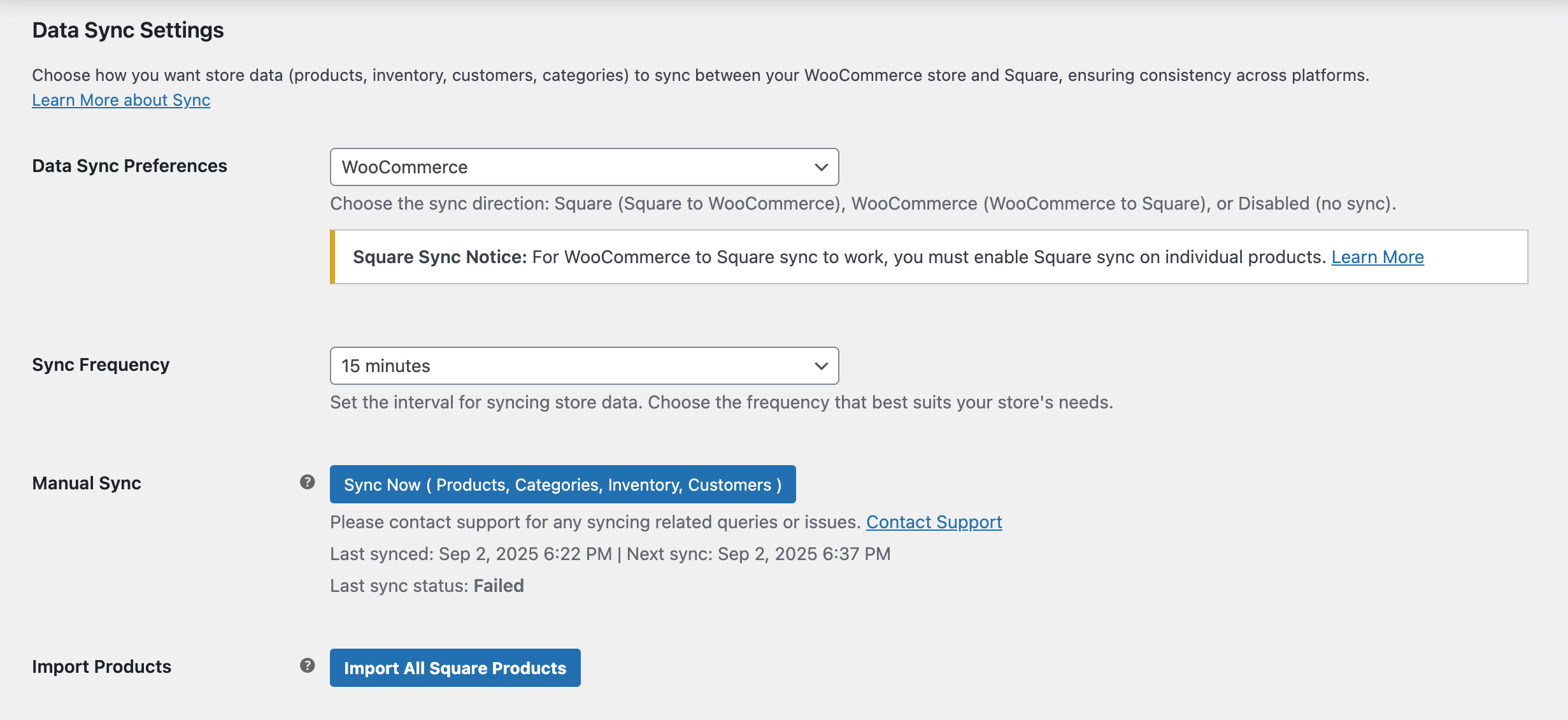Click the question mark beside Sync Now button

pos(308,482)
